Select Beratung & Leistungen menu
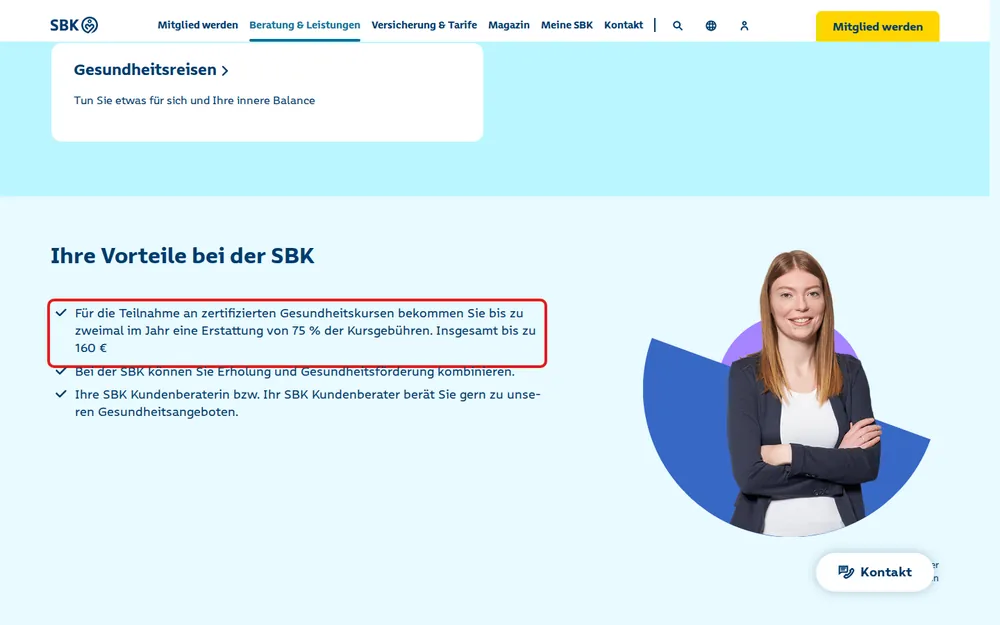The height and width of the screenshot is (625, 1000). (x=305, y=25)
